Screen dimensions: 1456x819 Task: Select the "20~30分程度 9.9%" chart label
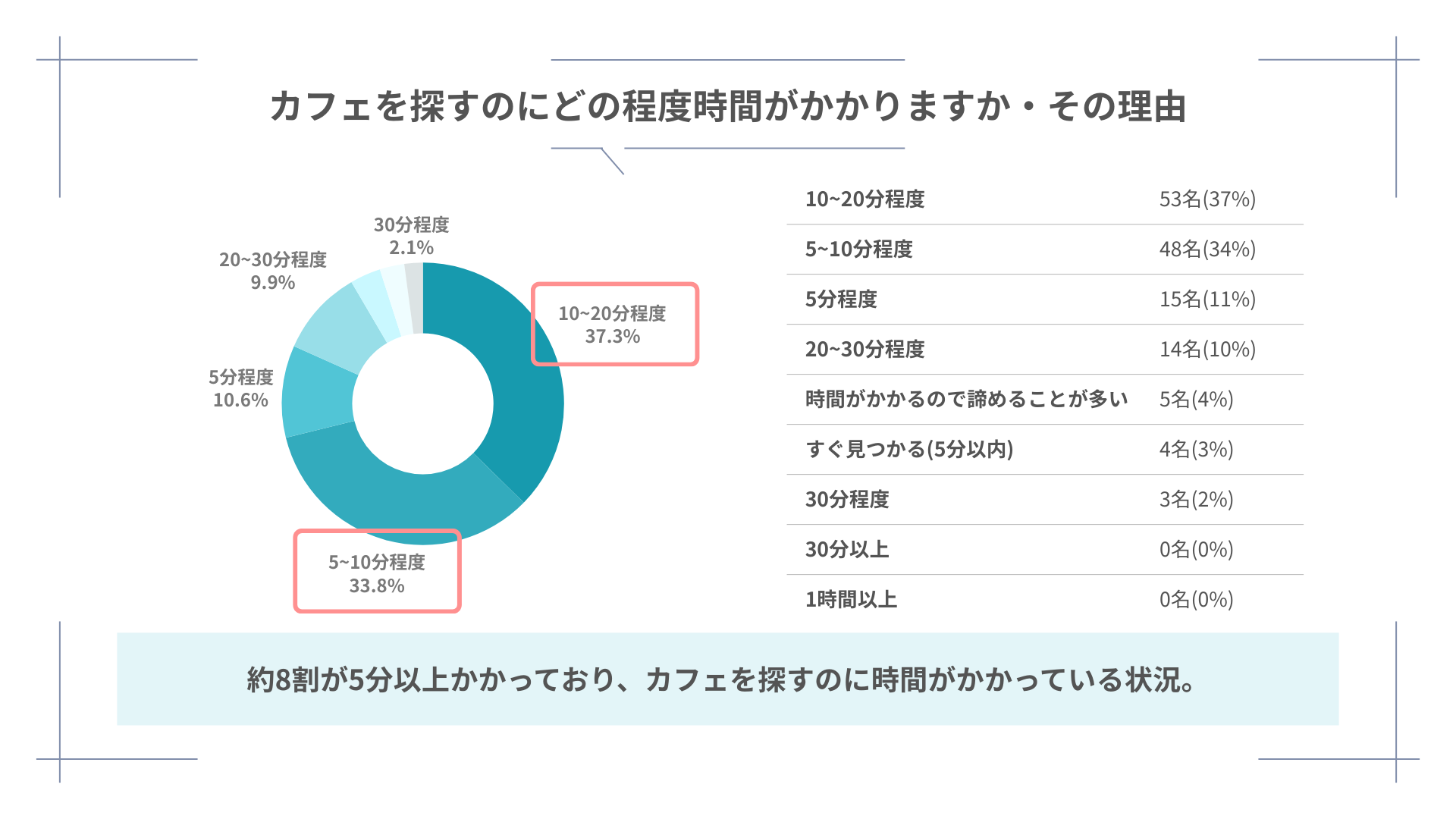pyautogui.click(x=273, y=271)
